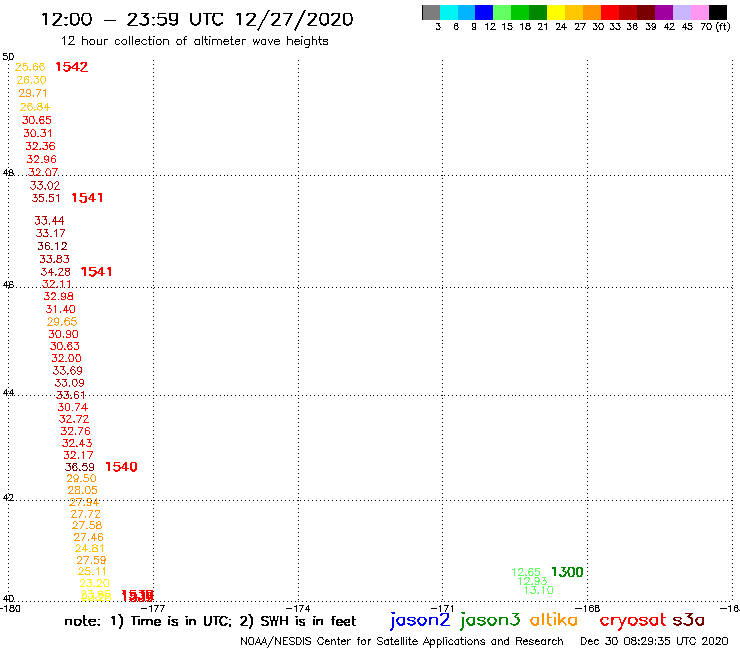740x650 pixels.
Task: Click the Dec 30 08:29:35 UTC timestamp
Action: pyautogui.click(x=654, y=642)
